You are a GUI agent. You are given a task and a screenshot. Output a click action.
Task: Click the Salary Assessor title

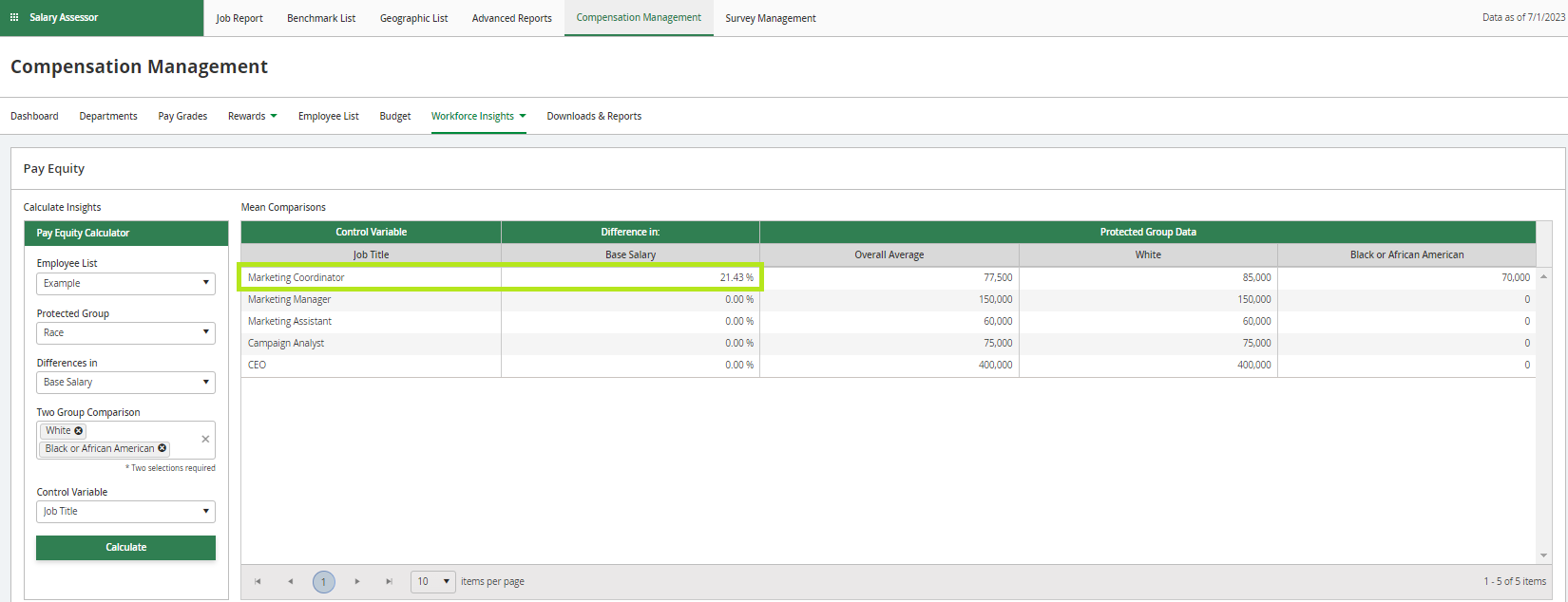click(x=64, y=17)
